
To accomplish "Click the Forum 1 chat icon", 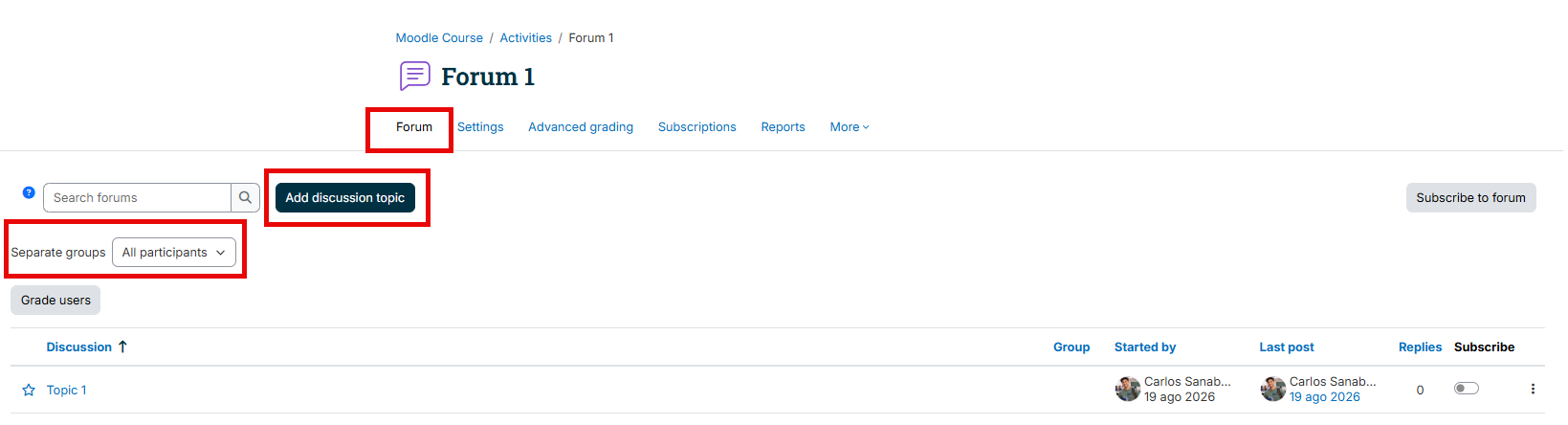I will point(414,76).
